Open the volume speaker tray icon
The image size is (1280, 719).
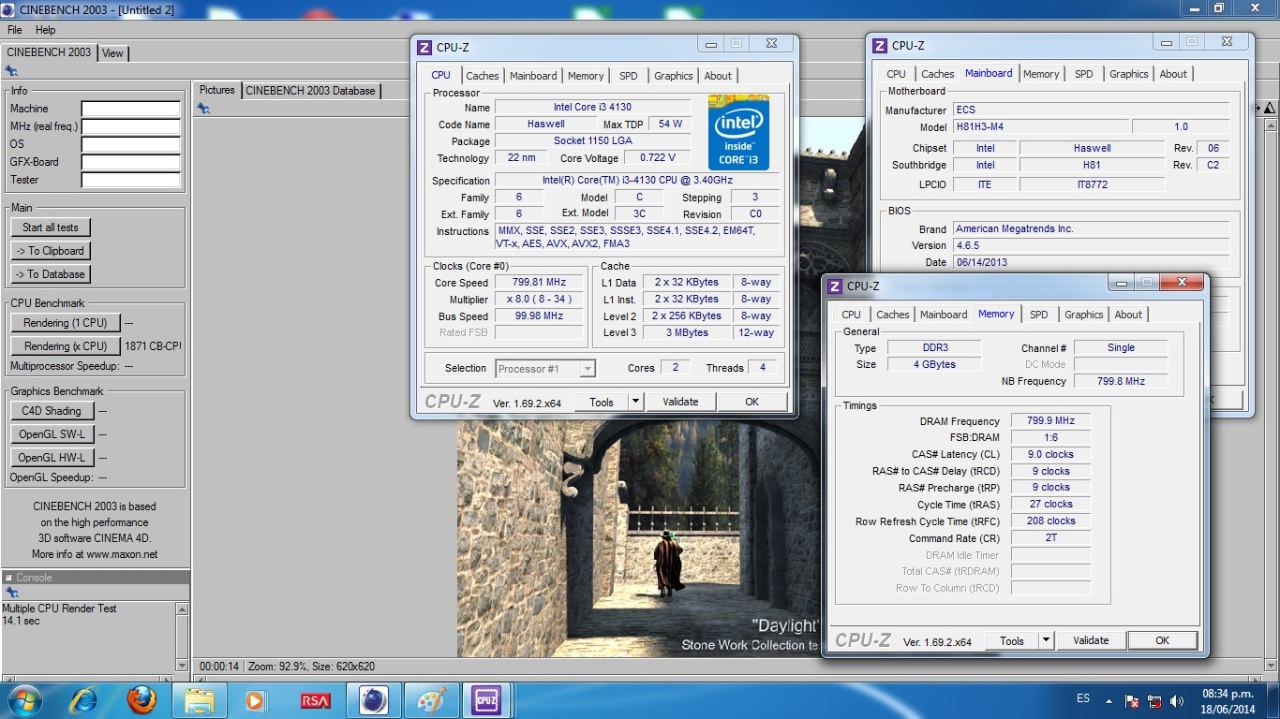[x=1175, y=700]
